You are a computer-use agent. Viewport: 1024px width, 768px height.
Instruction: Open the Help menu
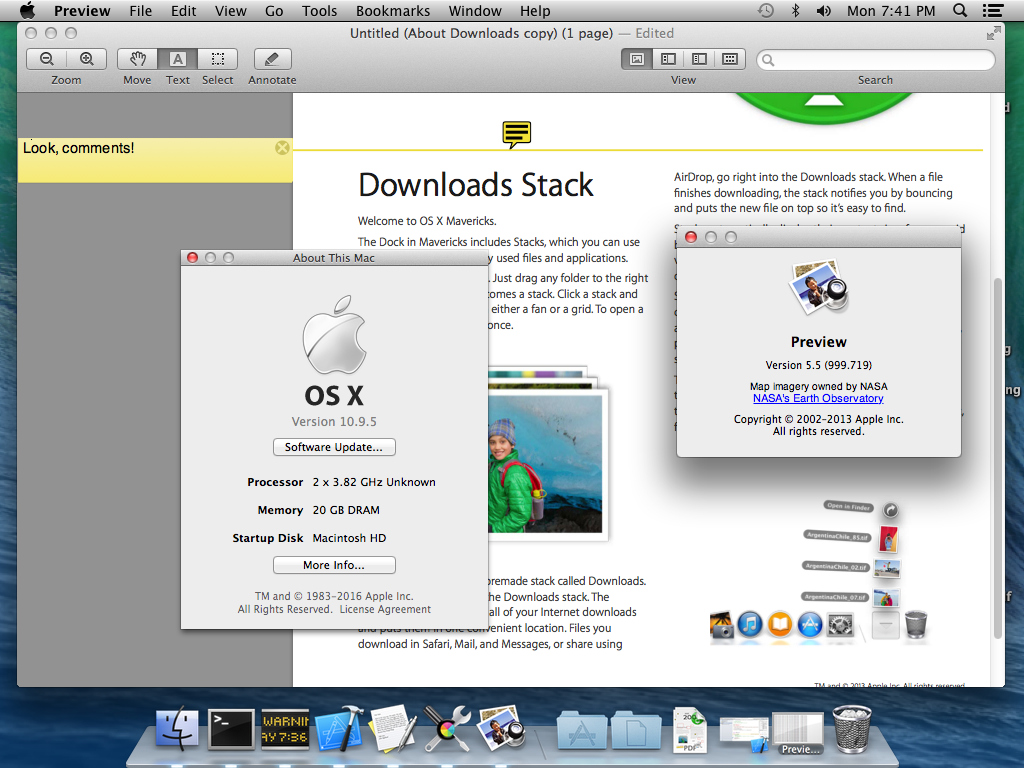tap(535, 10)
